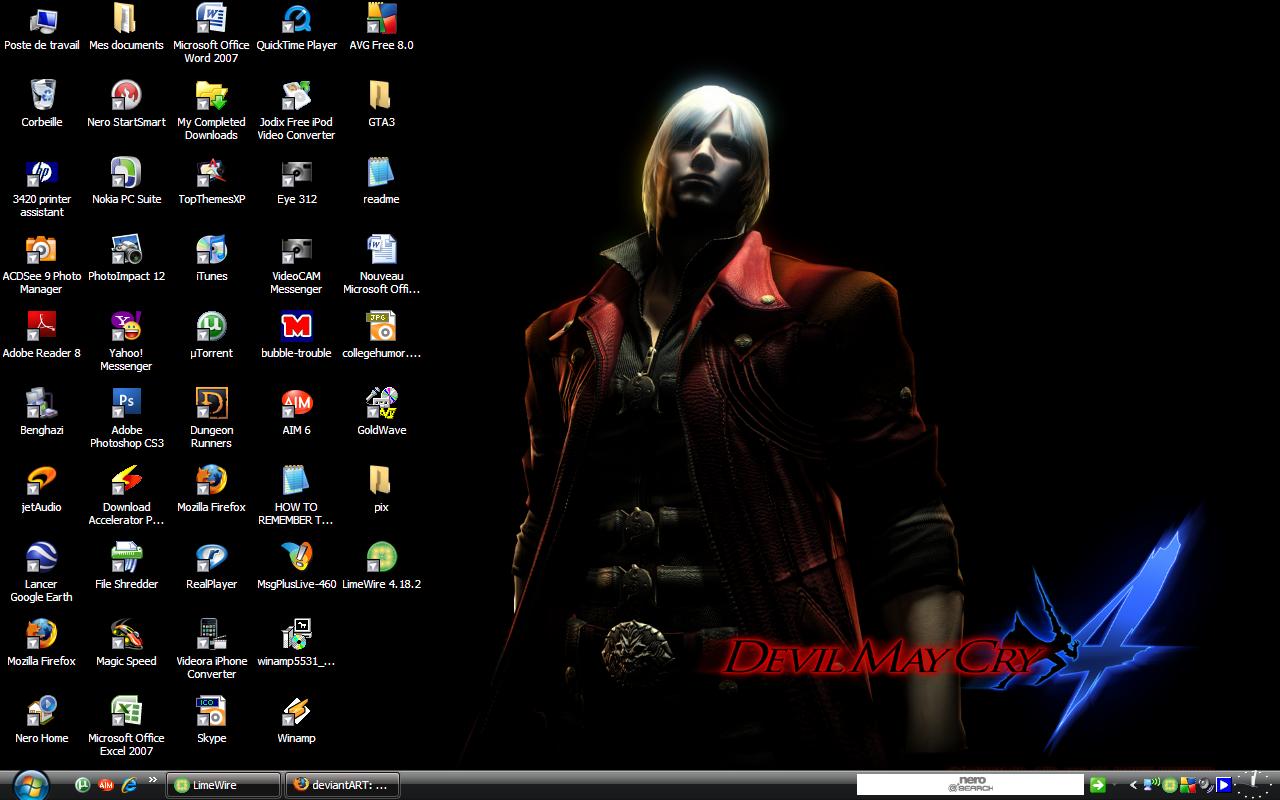Open bubble-trouble game icon

(x=296, y=336)
